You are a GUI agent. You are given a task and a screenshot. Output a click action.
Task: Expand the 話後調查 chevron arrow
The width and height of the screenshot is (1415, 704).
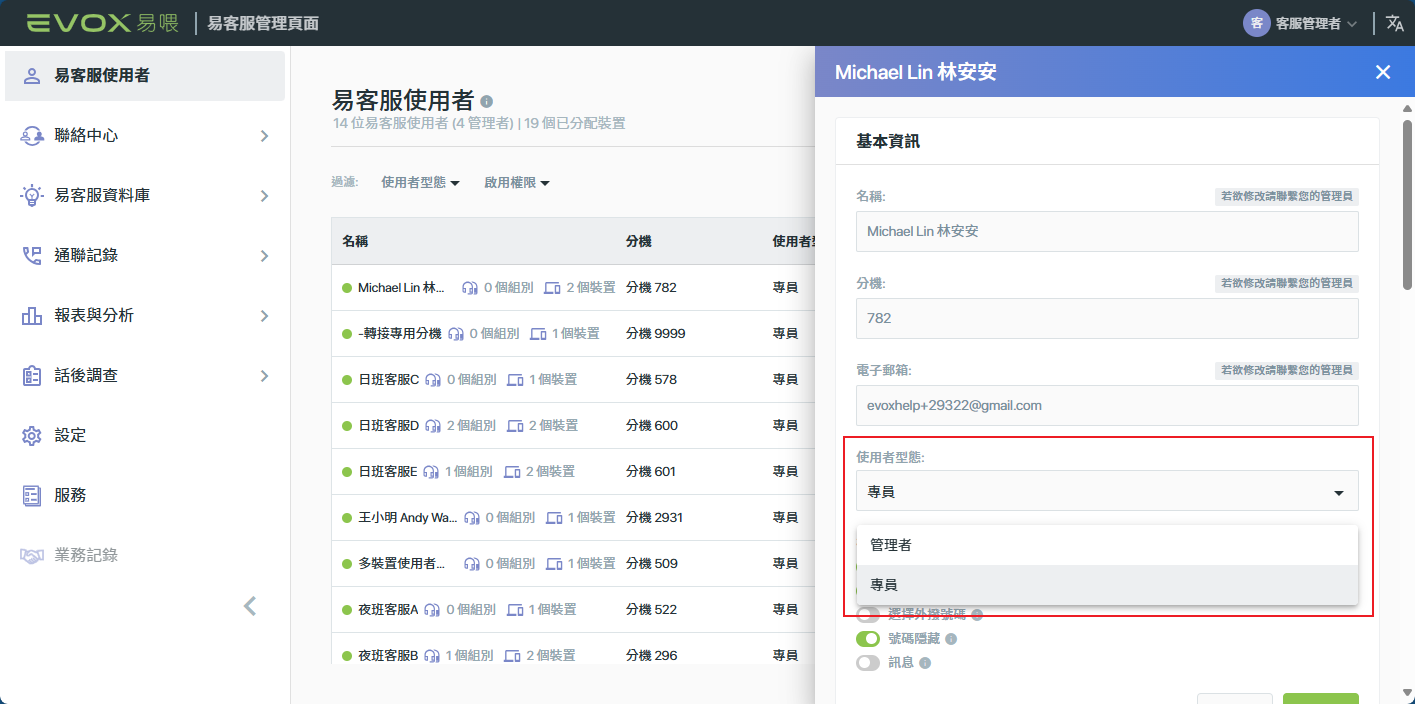click(x=264, y=376)
